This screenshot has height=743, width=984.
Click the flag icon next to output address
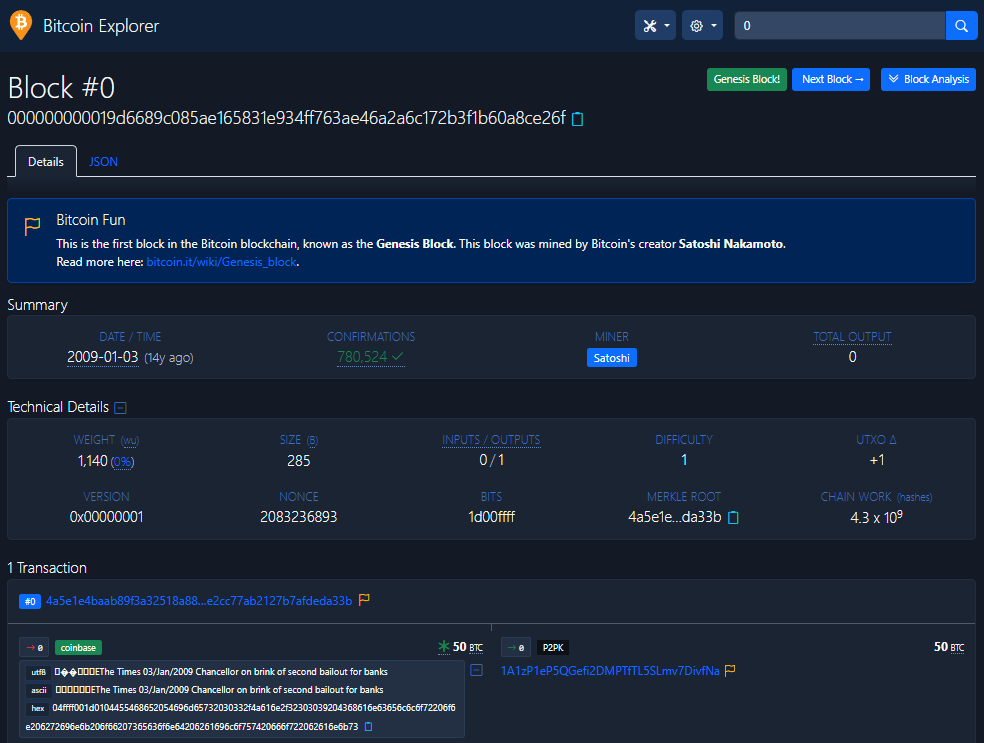(731, 670)
